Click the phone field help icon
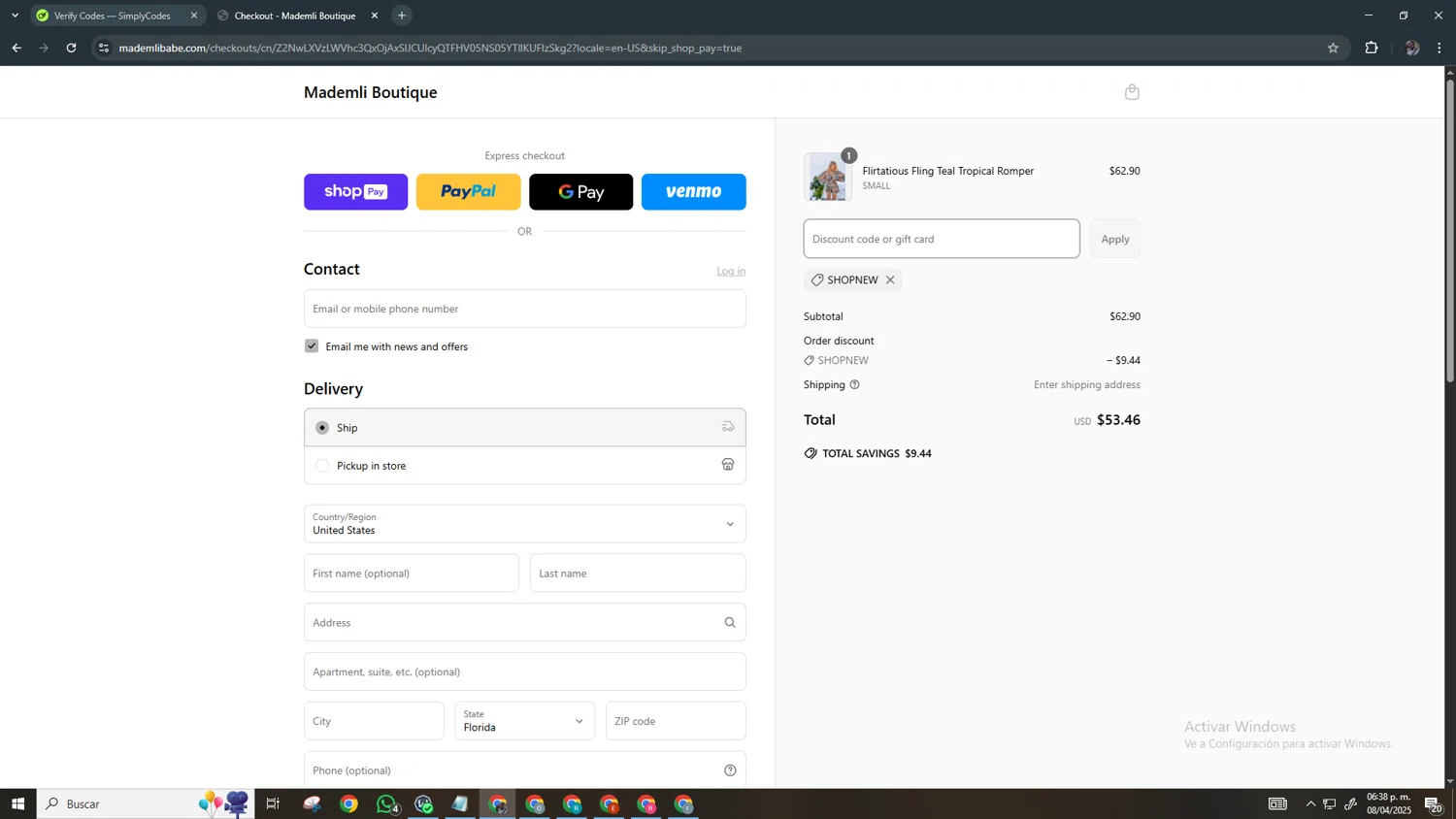The height and width of the screenshot is (819, 1456). [x=730, y=770]
